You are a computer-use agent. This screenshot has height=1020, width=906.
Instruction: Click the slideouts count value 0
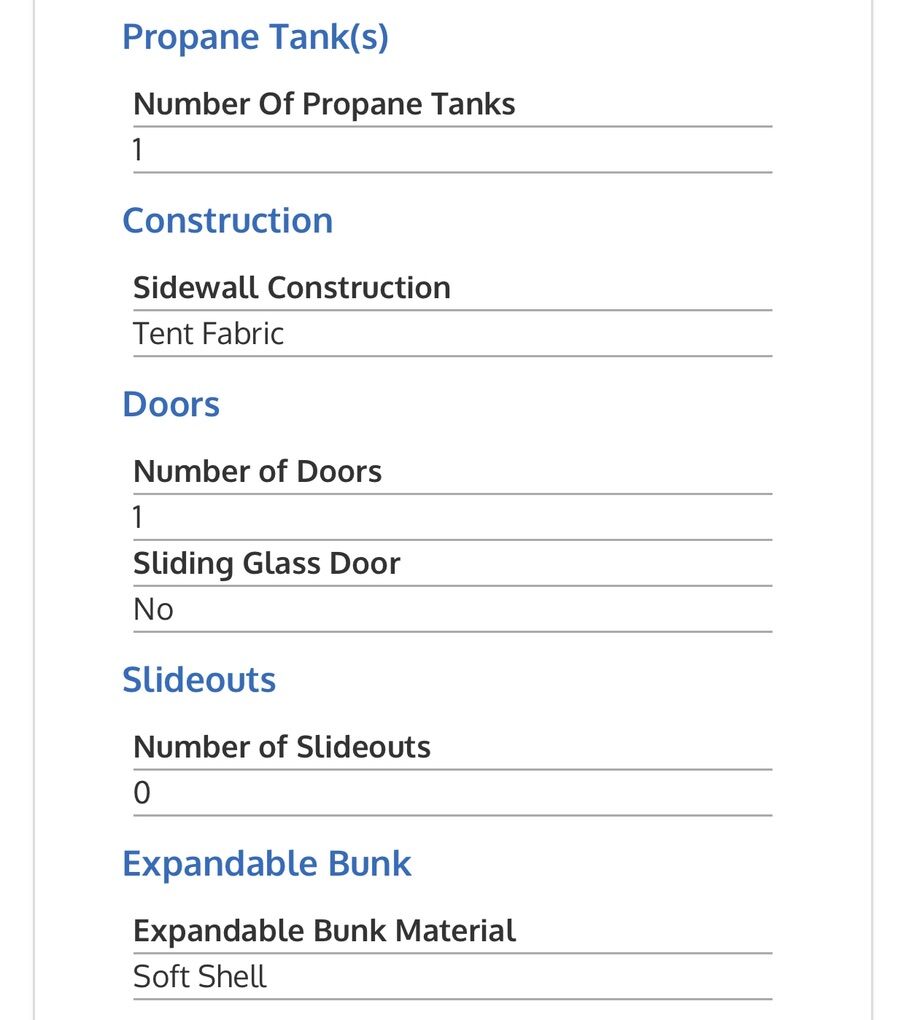click(142, 793)
